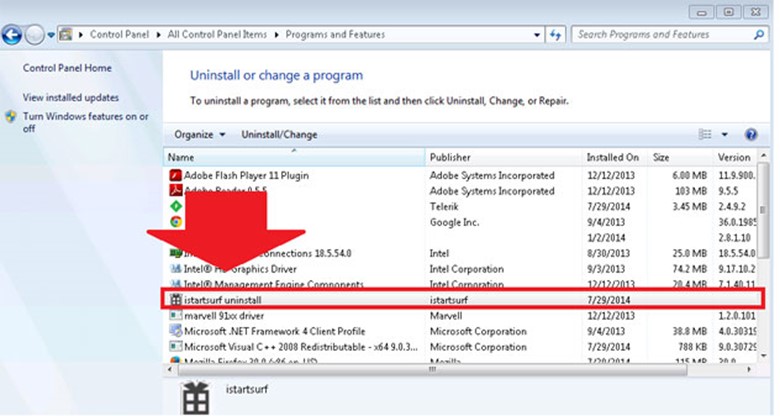The image size is (780, 416).
Task: Click the Visual C++ Redistributable icon
Action: point(176,346)
